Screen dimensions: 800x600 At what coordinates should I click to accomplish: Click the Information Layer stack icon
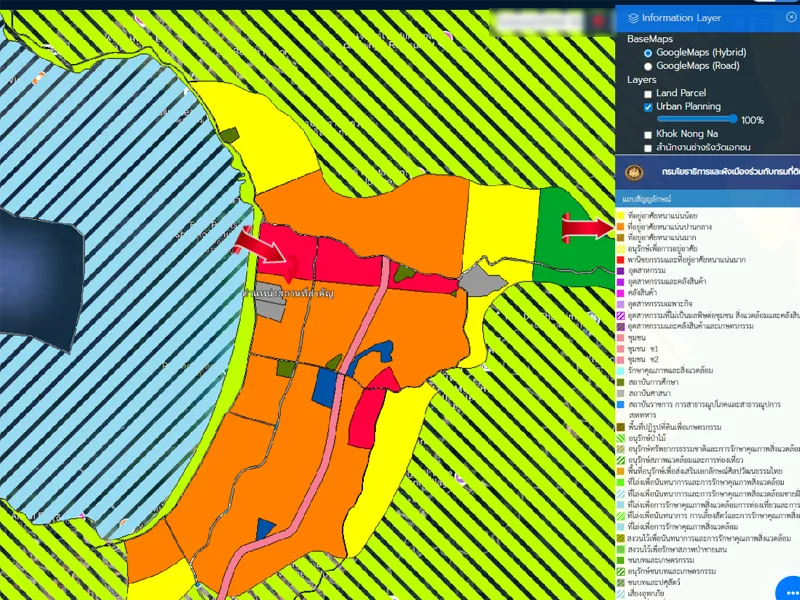click(x=631, y=17)
